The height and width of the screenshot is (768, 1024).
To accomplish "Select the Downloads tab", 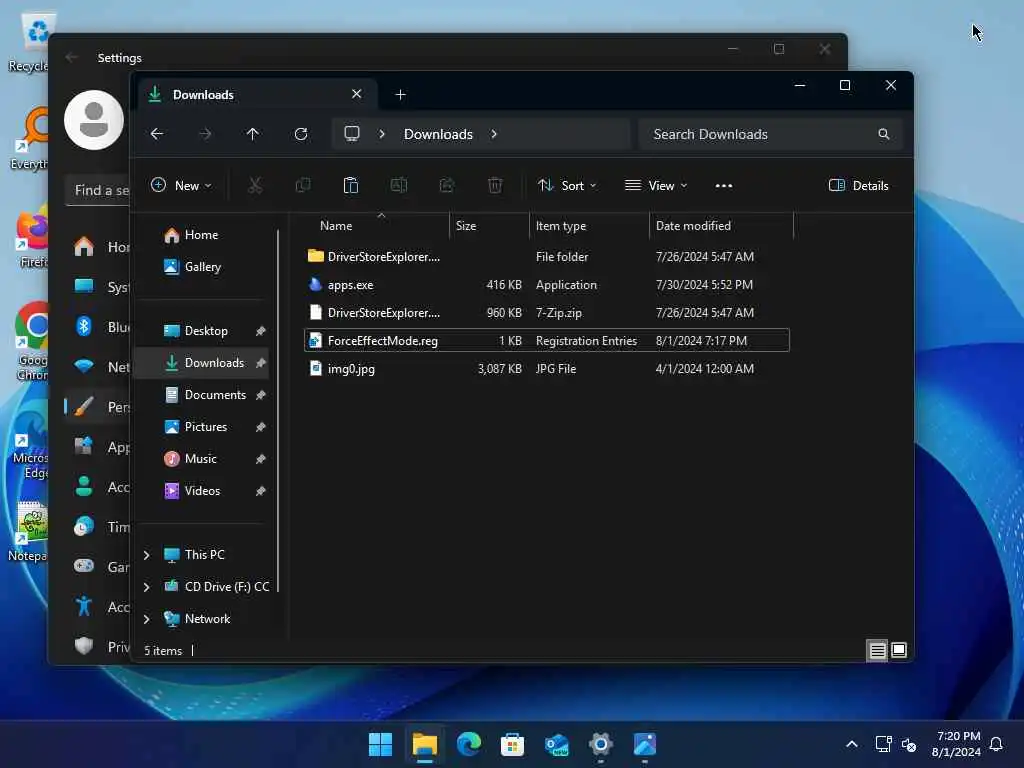I will point(255,95).
